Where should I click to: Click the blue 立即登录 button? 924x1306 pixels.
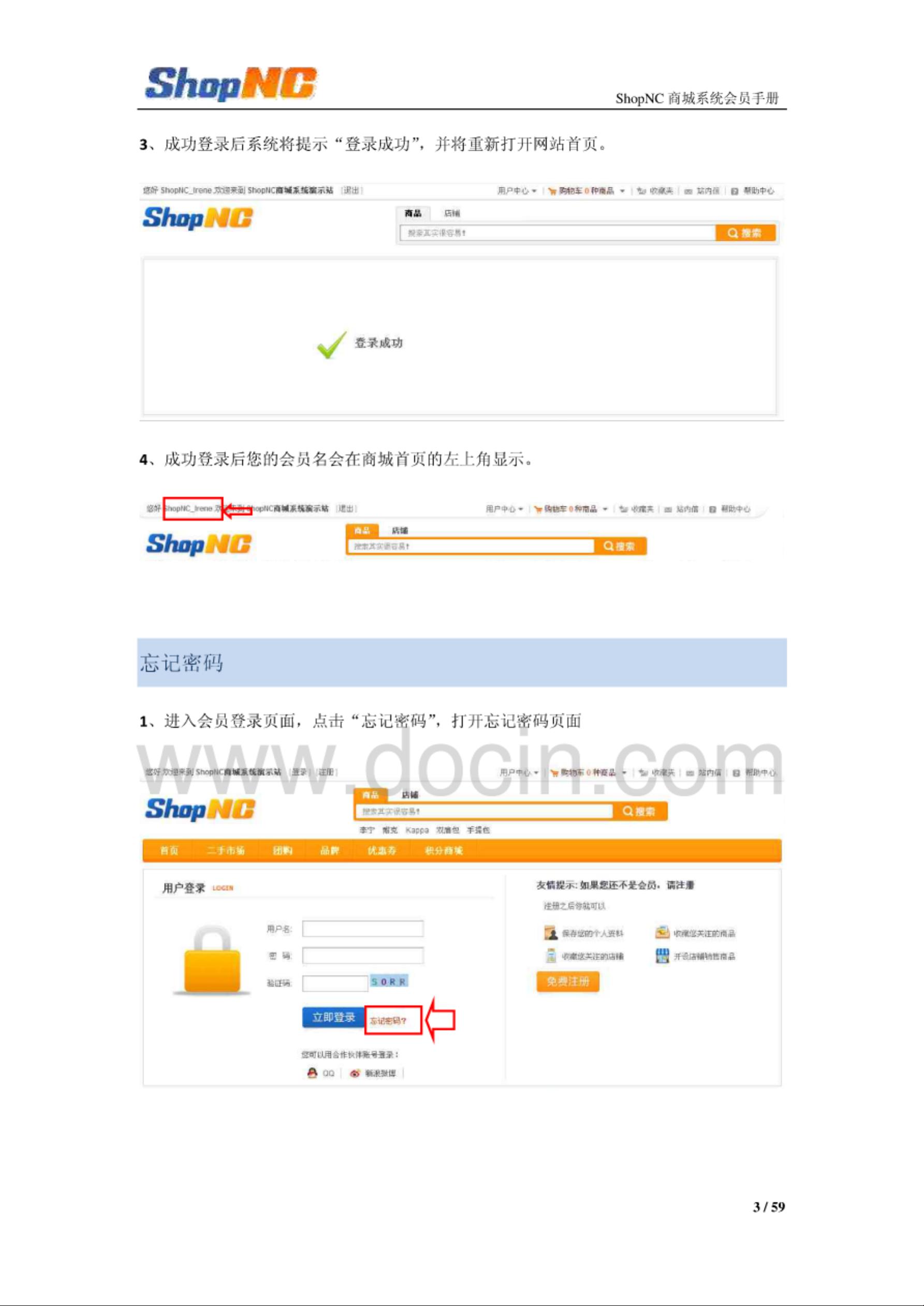[x=333, y=1017]
